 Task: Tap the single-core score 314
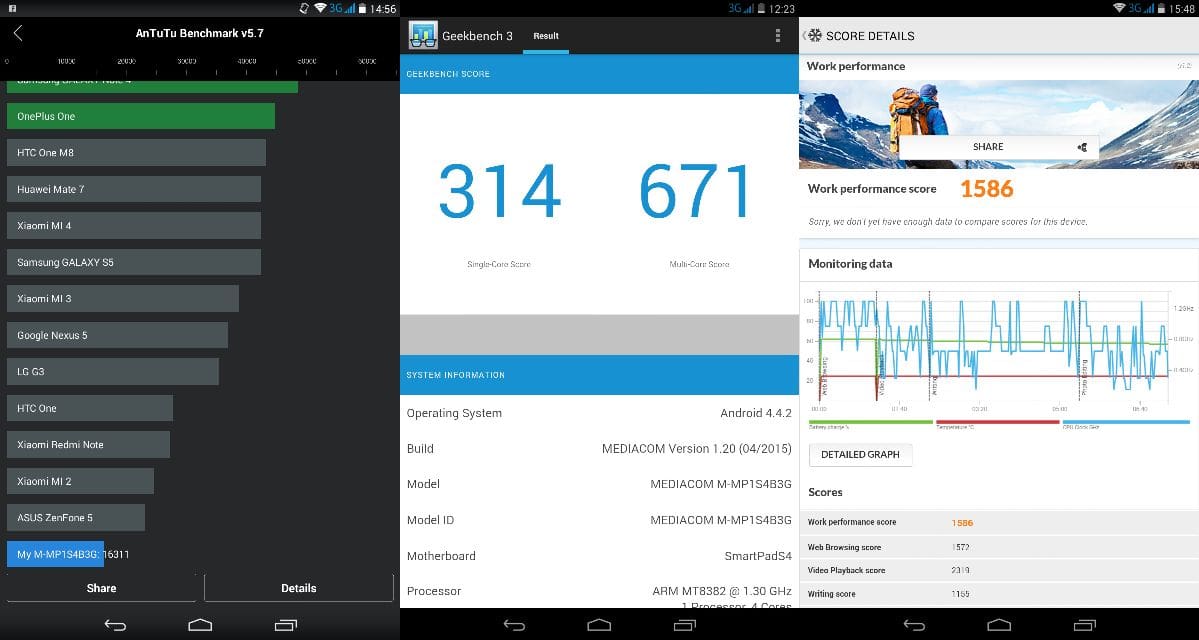click(x=499, y=191)
